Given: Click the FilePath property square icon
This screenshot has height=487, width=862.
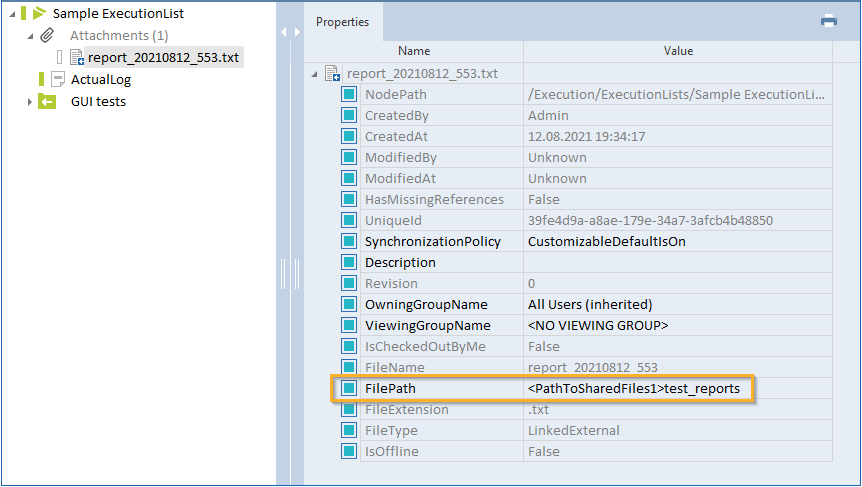Looking at the screenshot, I should pyautogui.click(x=349, y=388).
